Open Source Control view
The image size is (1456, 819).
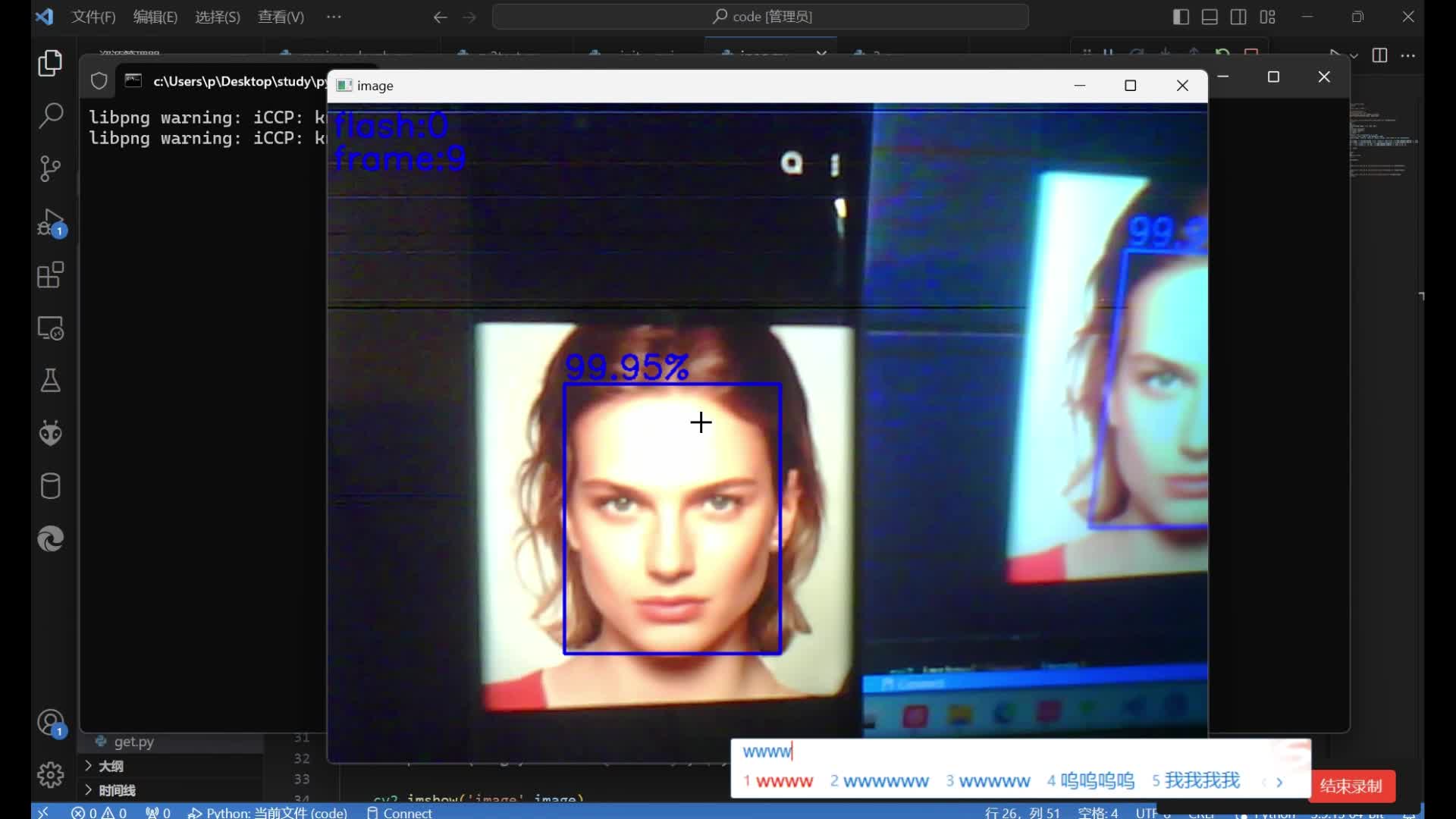(50, 168)
